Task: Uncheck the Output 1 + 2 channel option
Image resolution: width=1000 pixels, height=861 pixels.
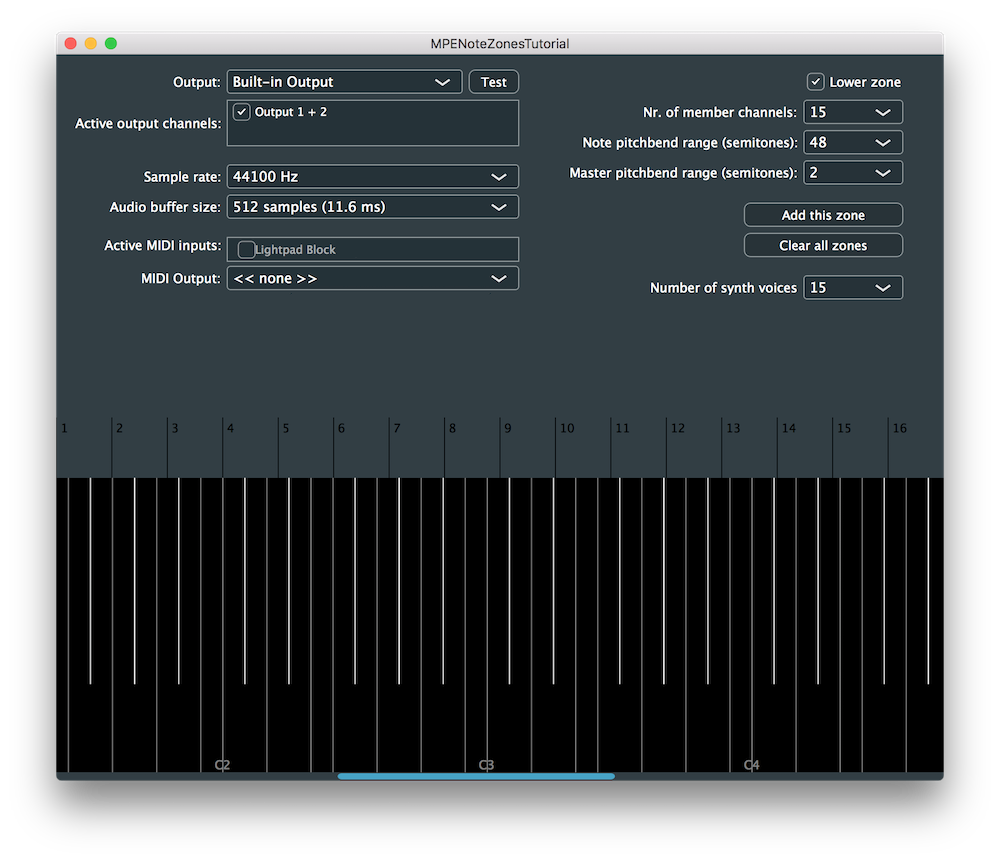Action: [x=241, y=112]
